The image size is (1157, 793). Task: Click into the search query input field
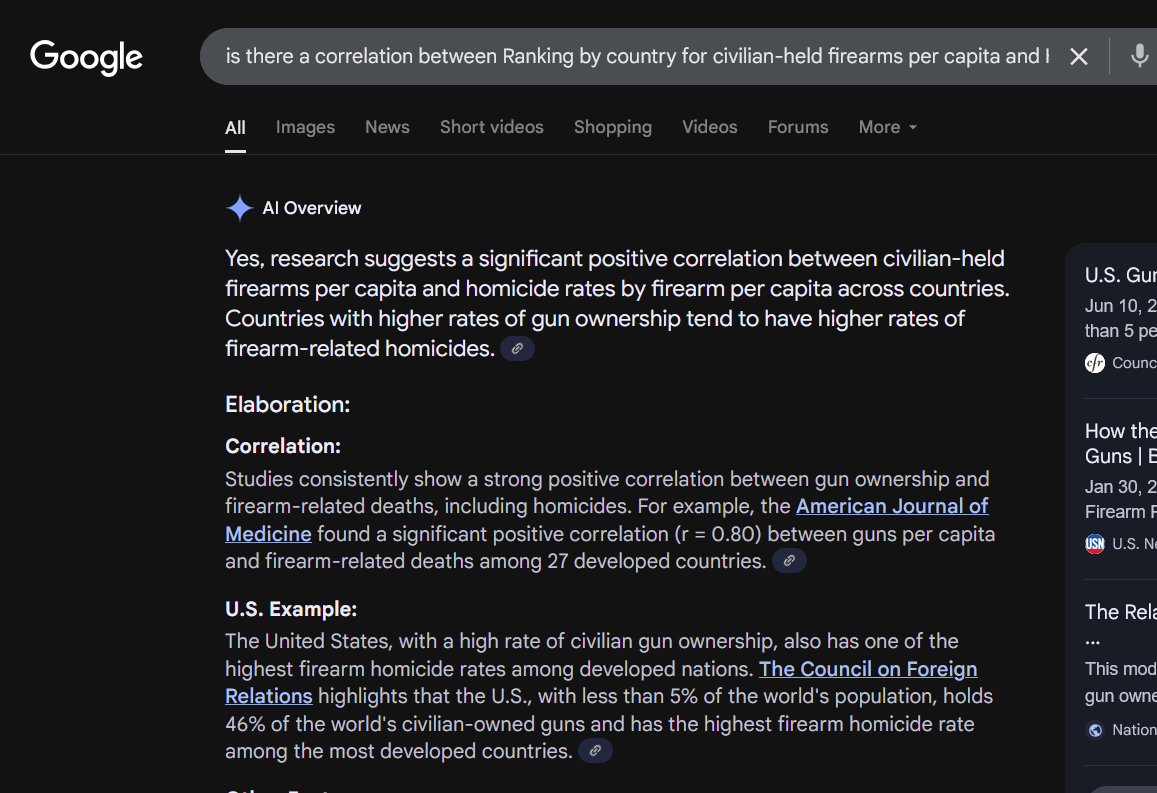[637, 56]
